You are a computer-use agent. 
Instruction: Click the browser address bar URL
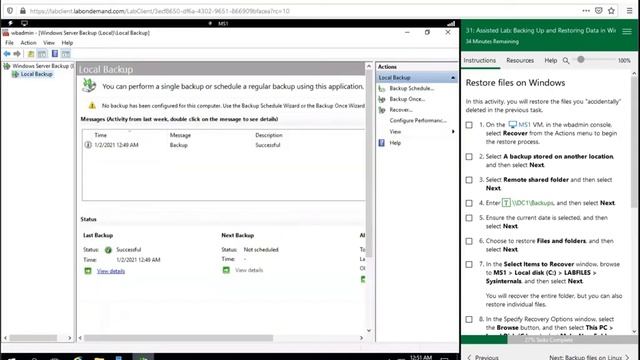click(x=159, y=11)
